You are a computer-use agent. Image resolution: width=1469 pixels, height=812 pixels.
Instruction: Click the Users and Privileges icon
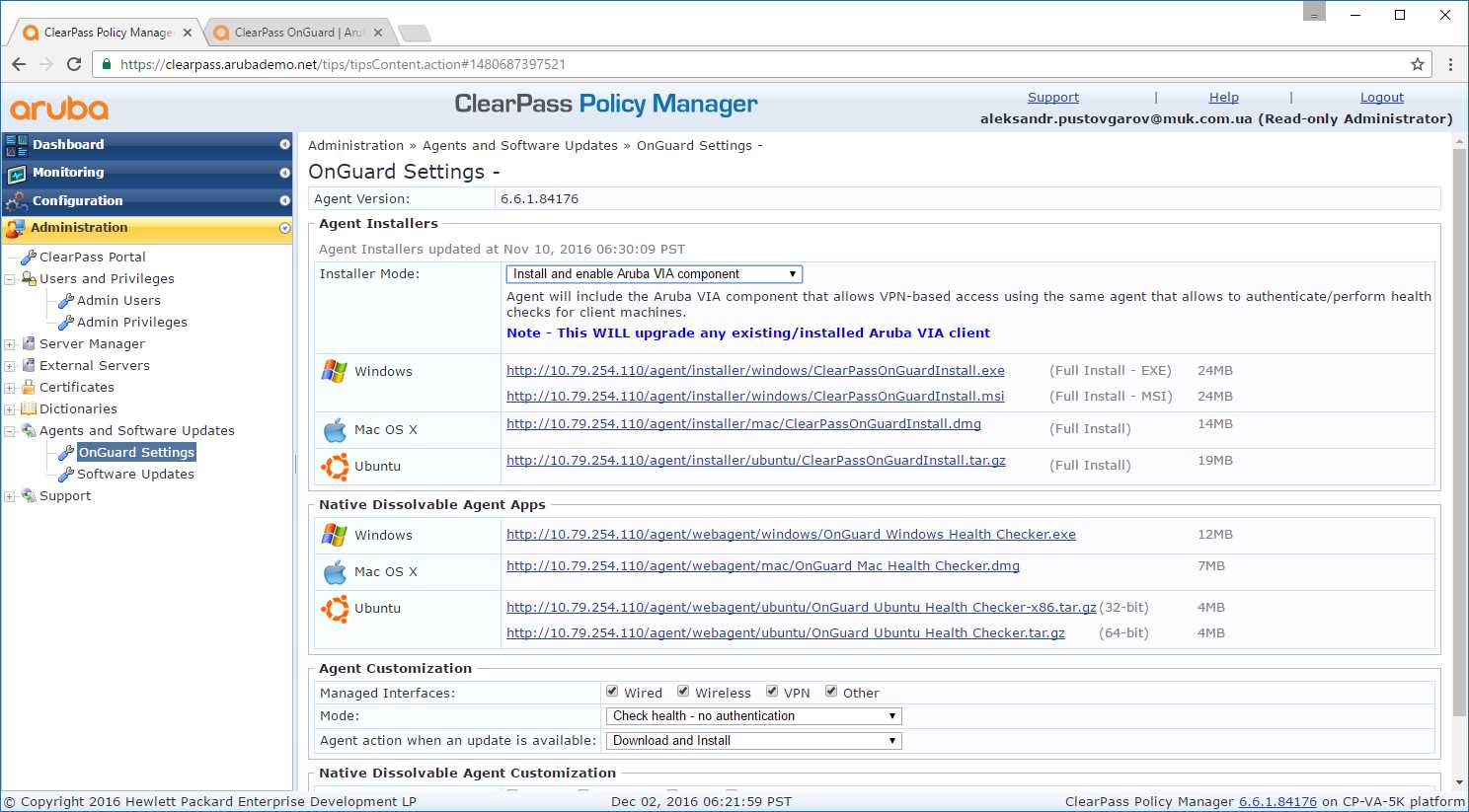coord(29,278)
